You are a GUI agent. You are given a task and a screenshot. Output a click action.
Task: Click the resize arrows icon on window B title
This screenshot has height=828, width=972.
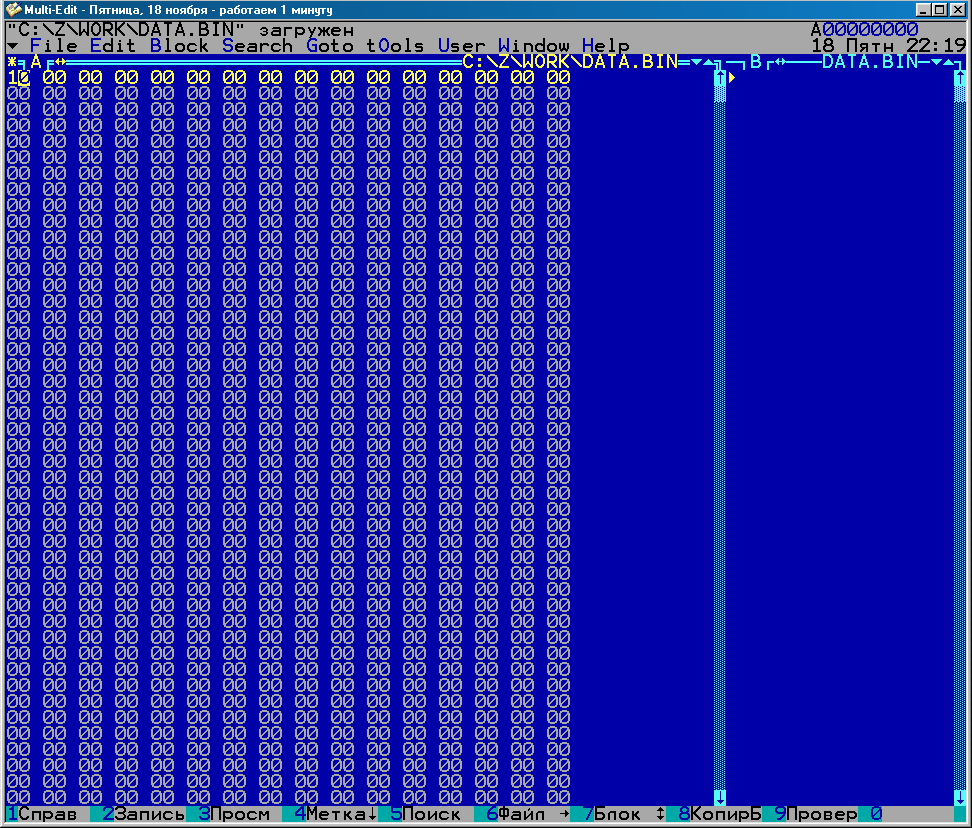[x=780, y=62]
